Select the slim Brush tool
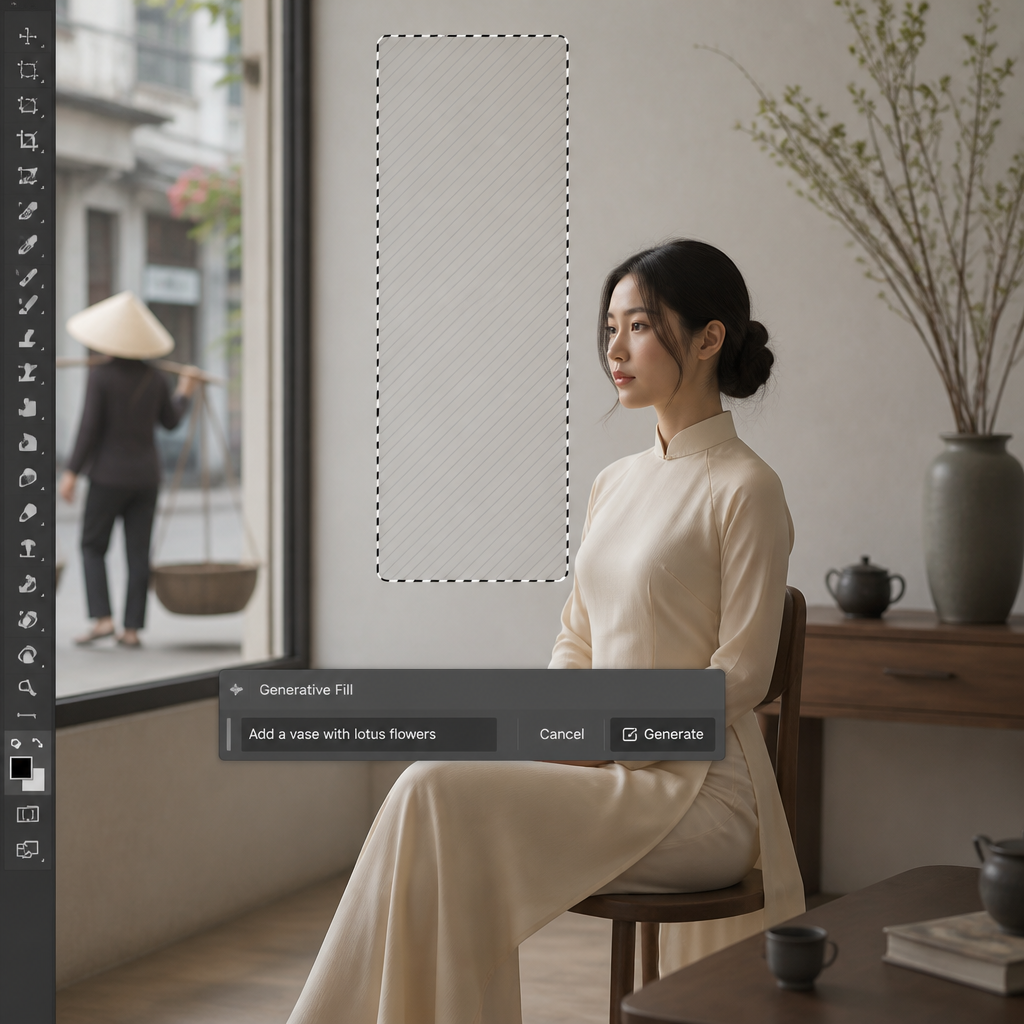 click(x=27, y=278)
